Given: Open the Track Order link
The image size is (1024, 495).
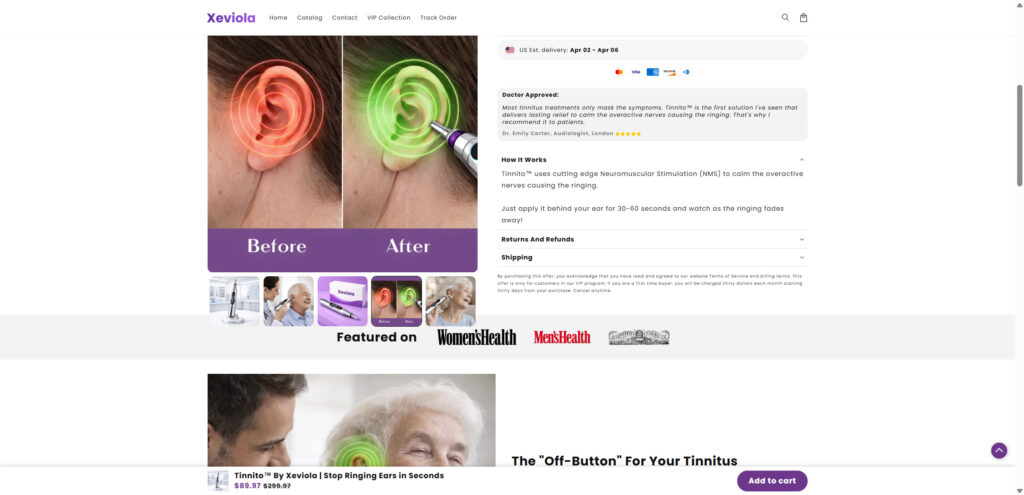Looking at the screenshot, I should 438,18.
